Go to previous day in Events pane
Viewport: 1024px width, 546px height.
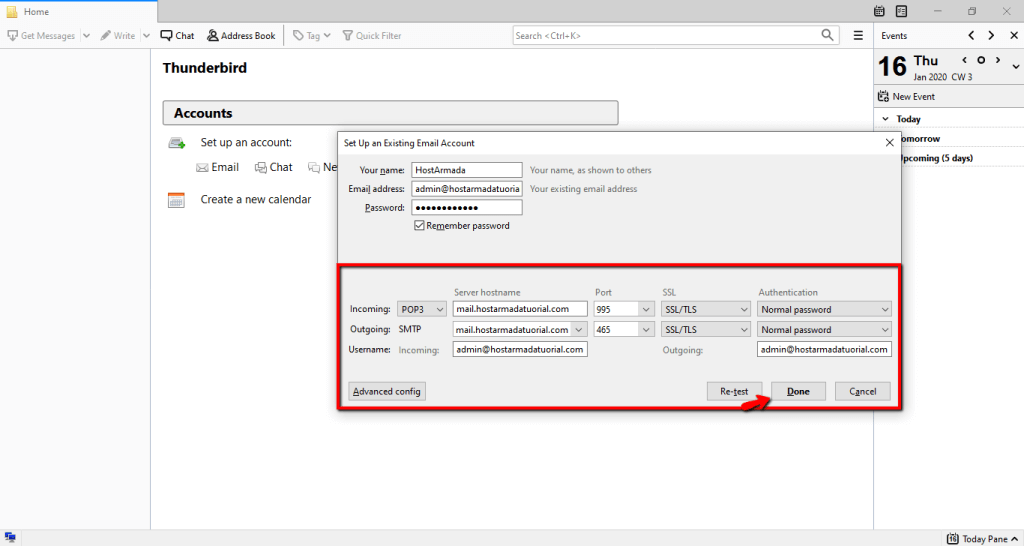click(x=971, y=36)
